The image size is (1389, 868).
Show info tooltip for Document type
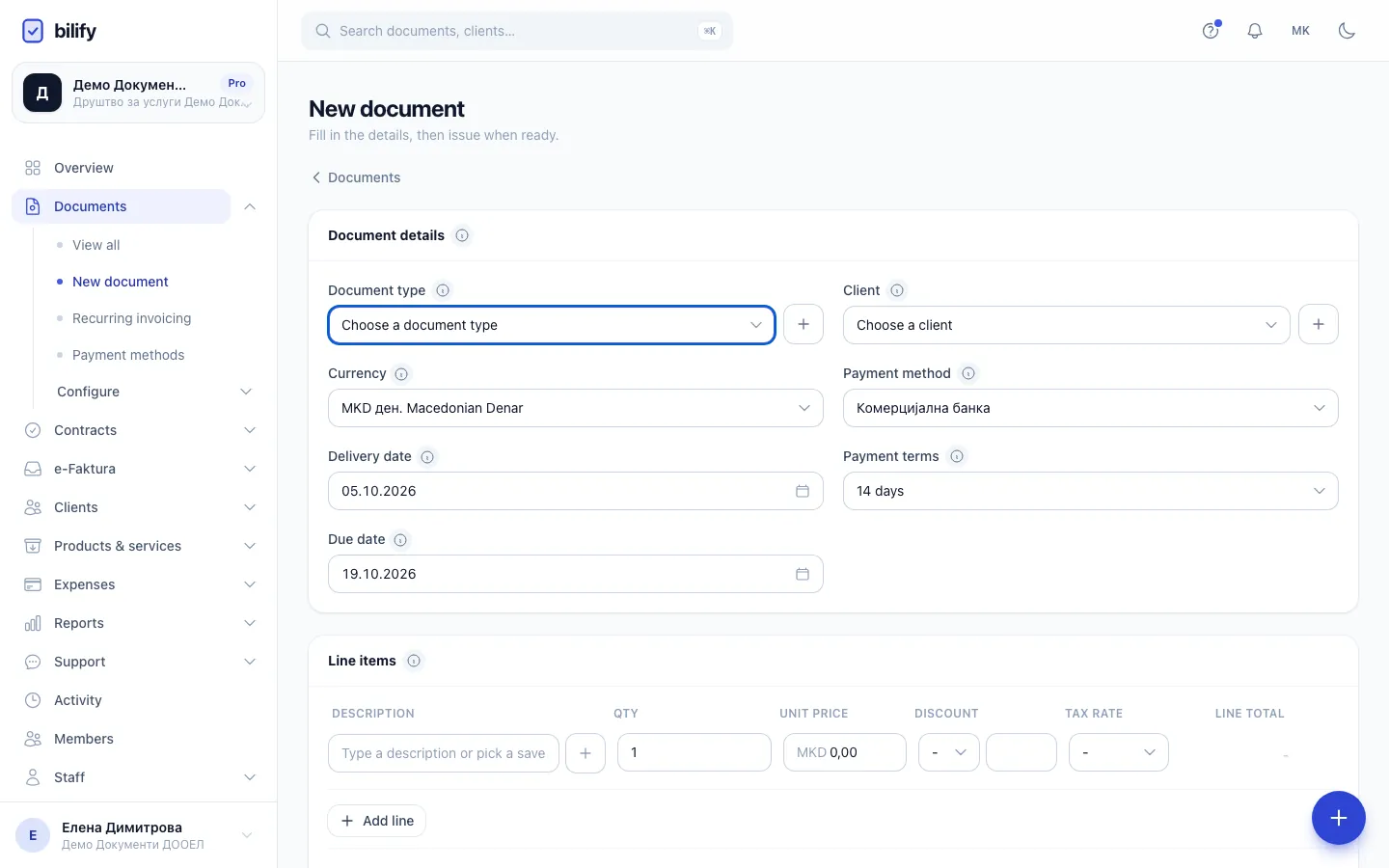(443, 290)
